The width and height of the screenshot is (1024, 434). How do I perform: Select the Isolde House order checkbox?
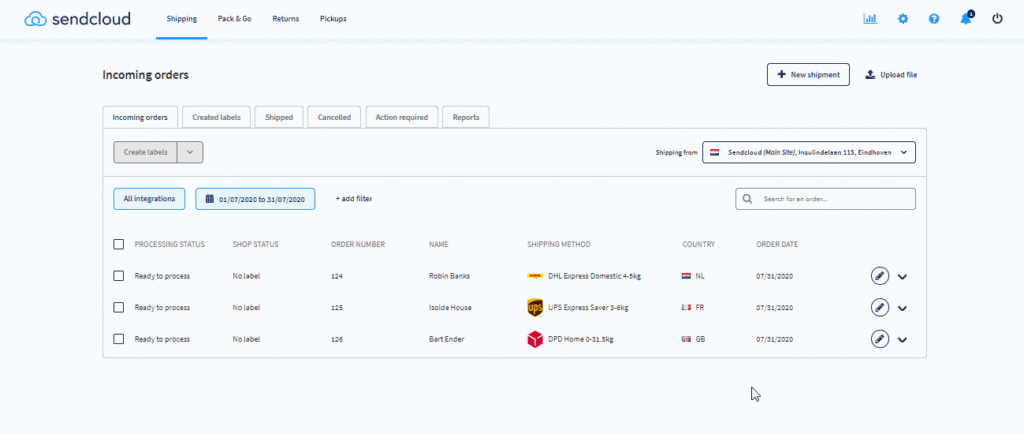[118, 307]
